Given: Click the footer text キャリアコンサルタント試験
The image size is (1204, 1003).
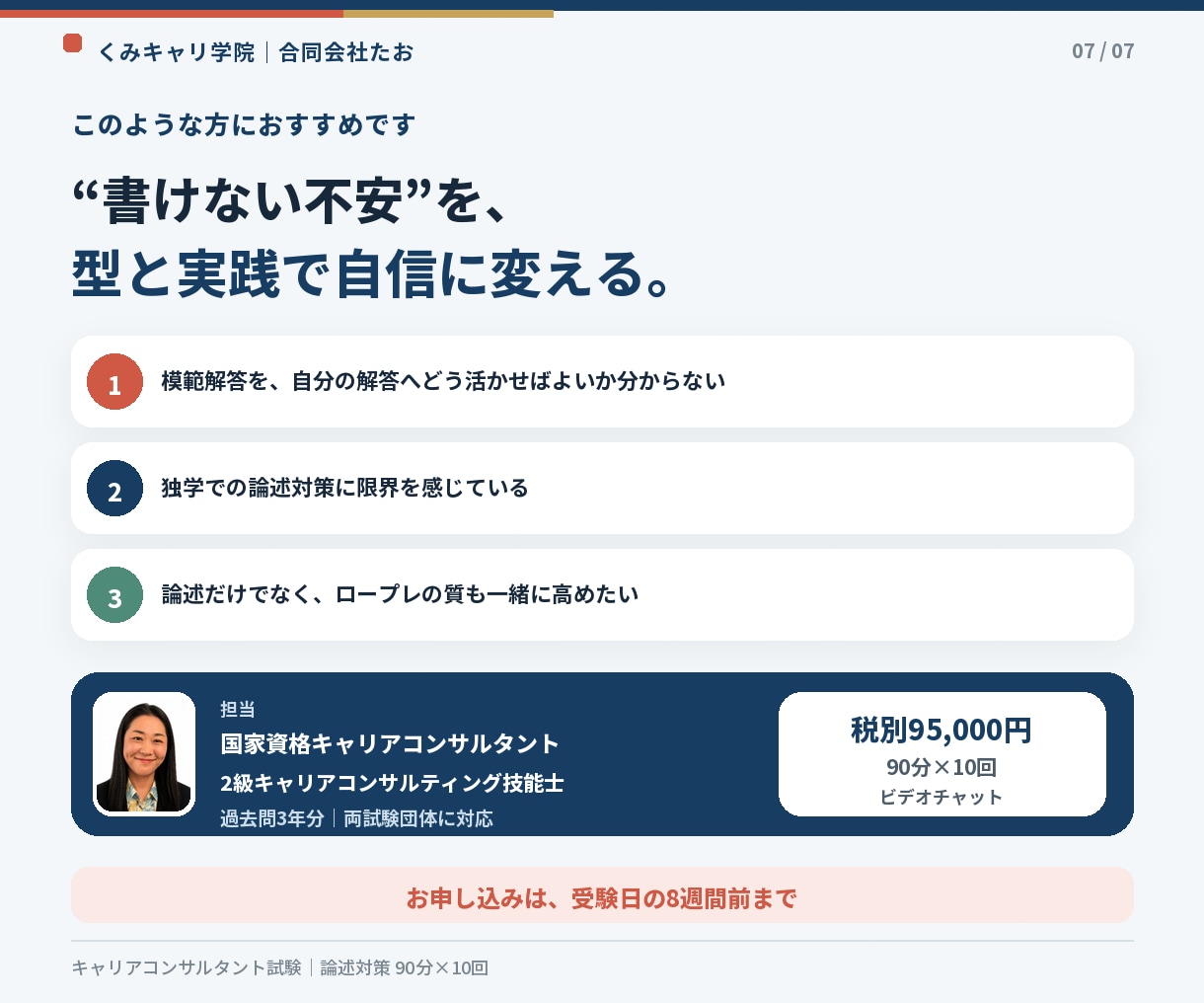Looking at the screenshot, I should [187, 967].
